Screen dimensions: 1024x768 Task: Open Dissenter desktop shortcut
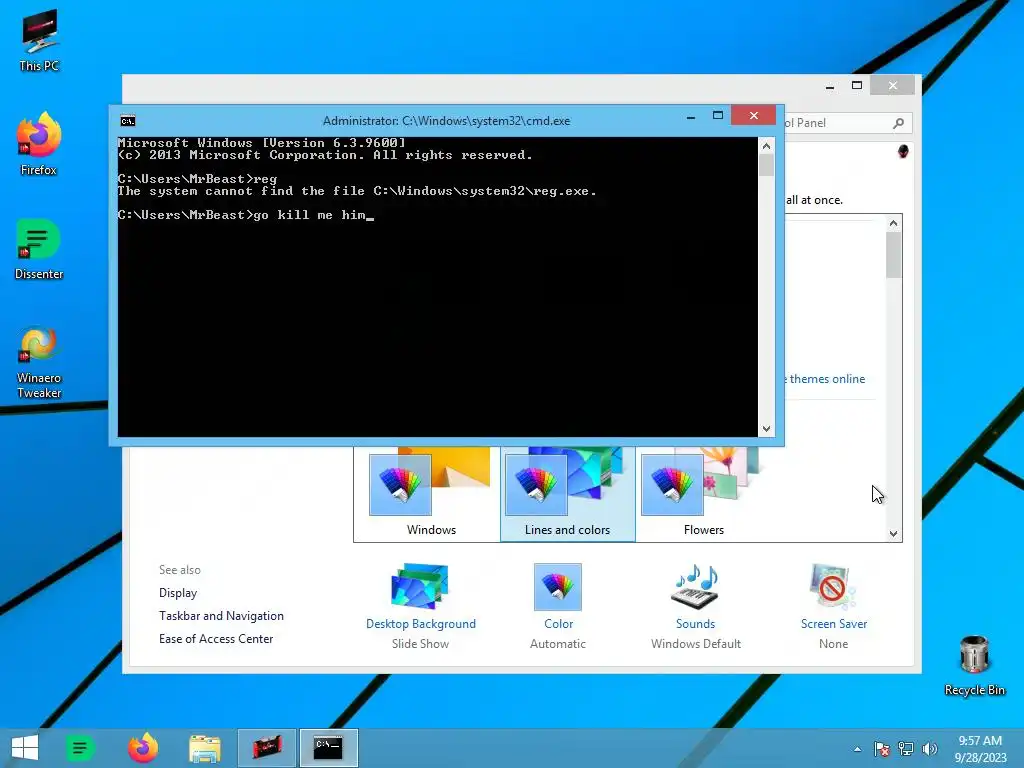point(39,249)
